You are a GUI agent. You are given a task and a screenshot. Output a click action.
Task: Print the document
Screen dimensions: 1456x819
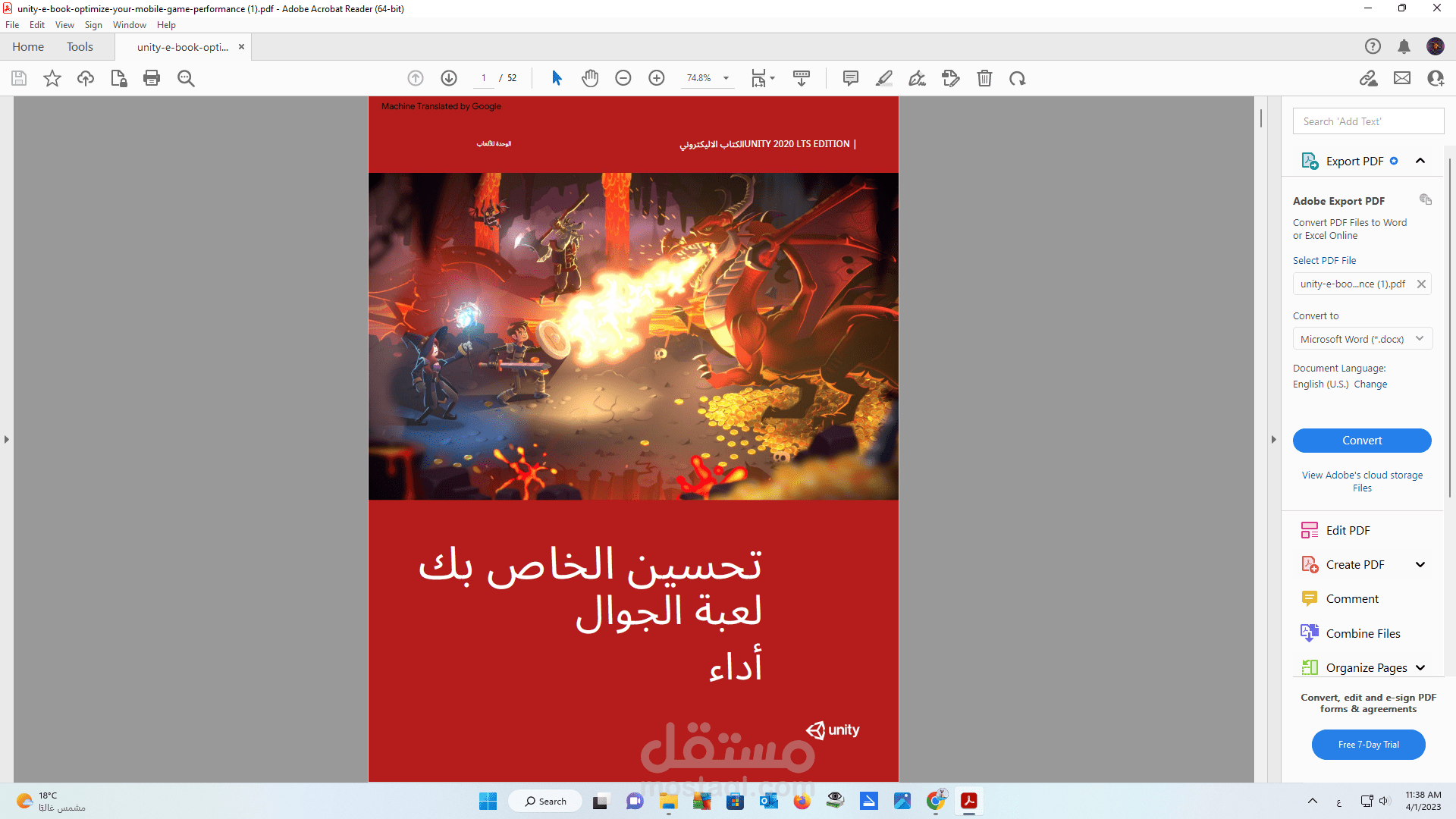[x=152, y=78]
